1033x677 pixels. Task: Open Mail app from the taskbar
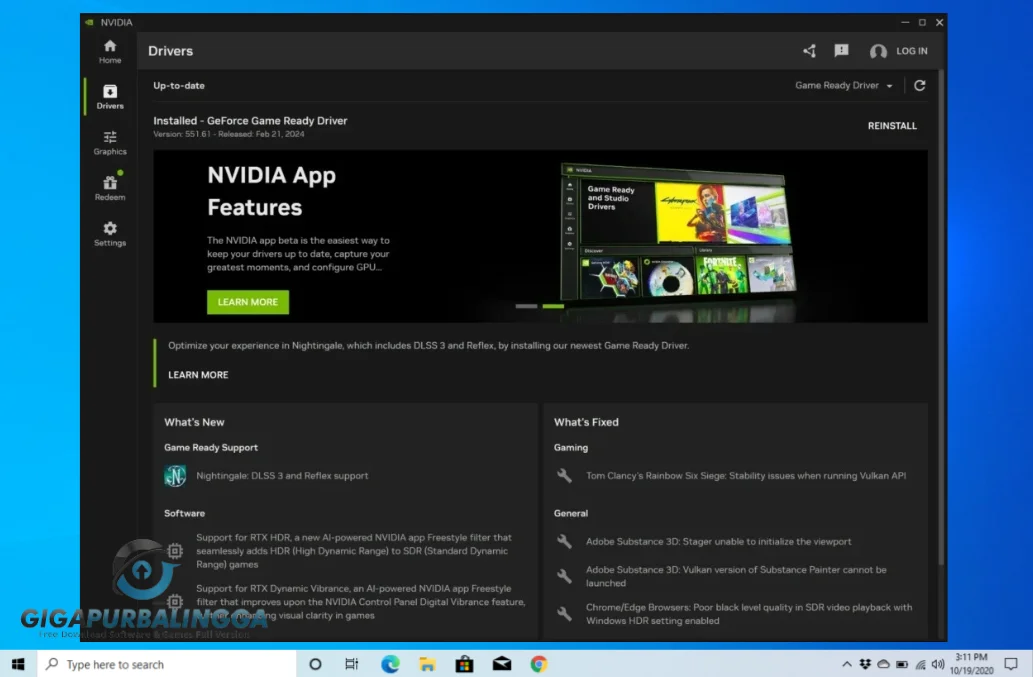[x=502, y=664]
